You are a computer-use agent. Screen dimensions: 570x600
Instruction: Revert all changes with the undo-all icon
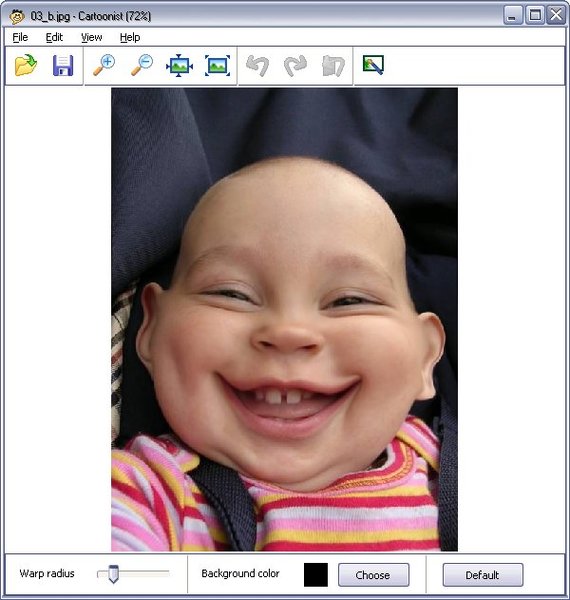(333, 65)
